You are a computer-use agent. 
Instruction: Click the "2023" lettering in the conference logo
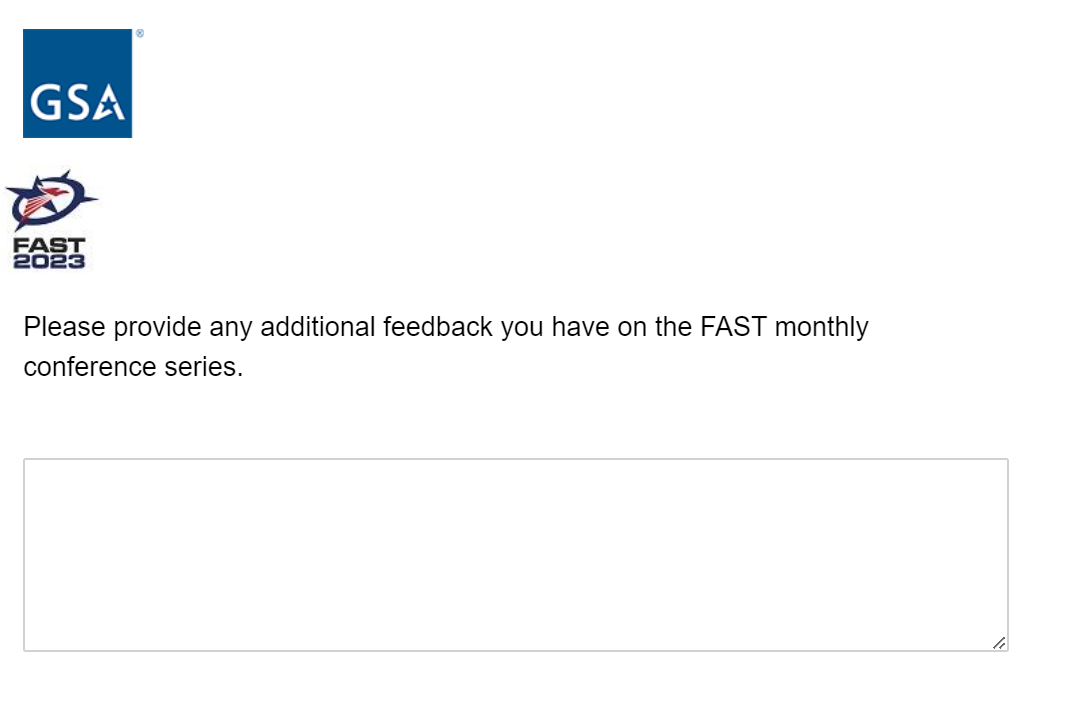[x=49, y=261]
